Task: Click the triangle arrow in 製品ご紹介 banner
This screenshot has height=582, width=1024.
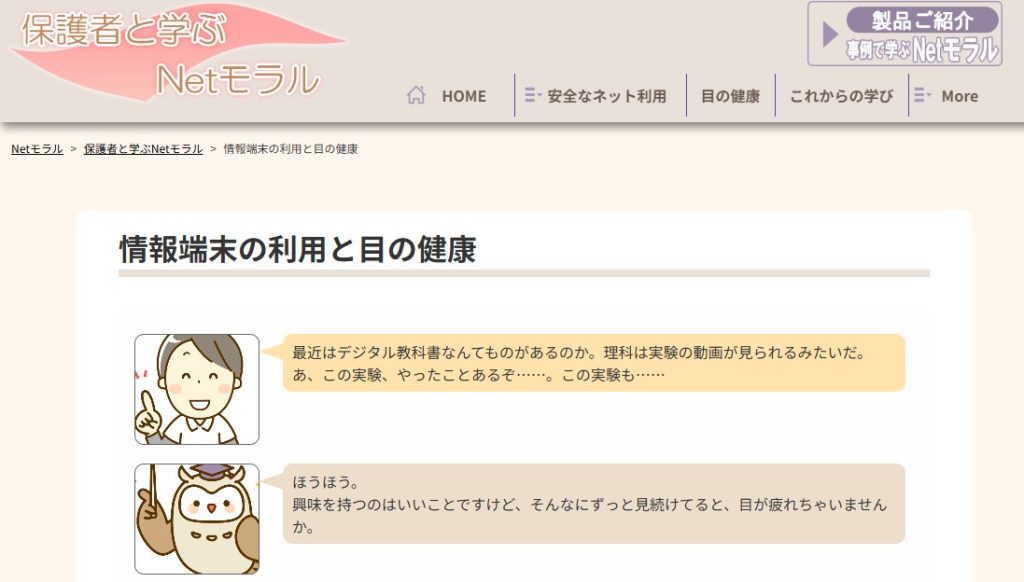Action: pyautogui.click(x=829, y=34)
